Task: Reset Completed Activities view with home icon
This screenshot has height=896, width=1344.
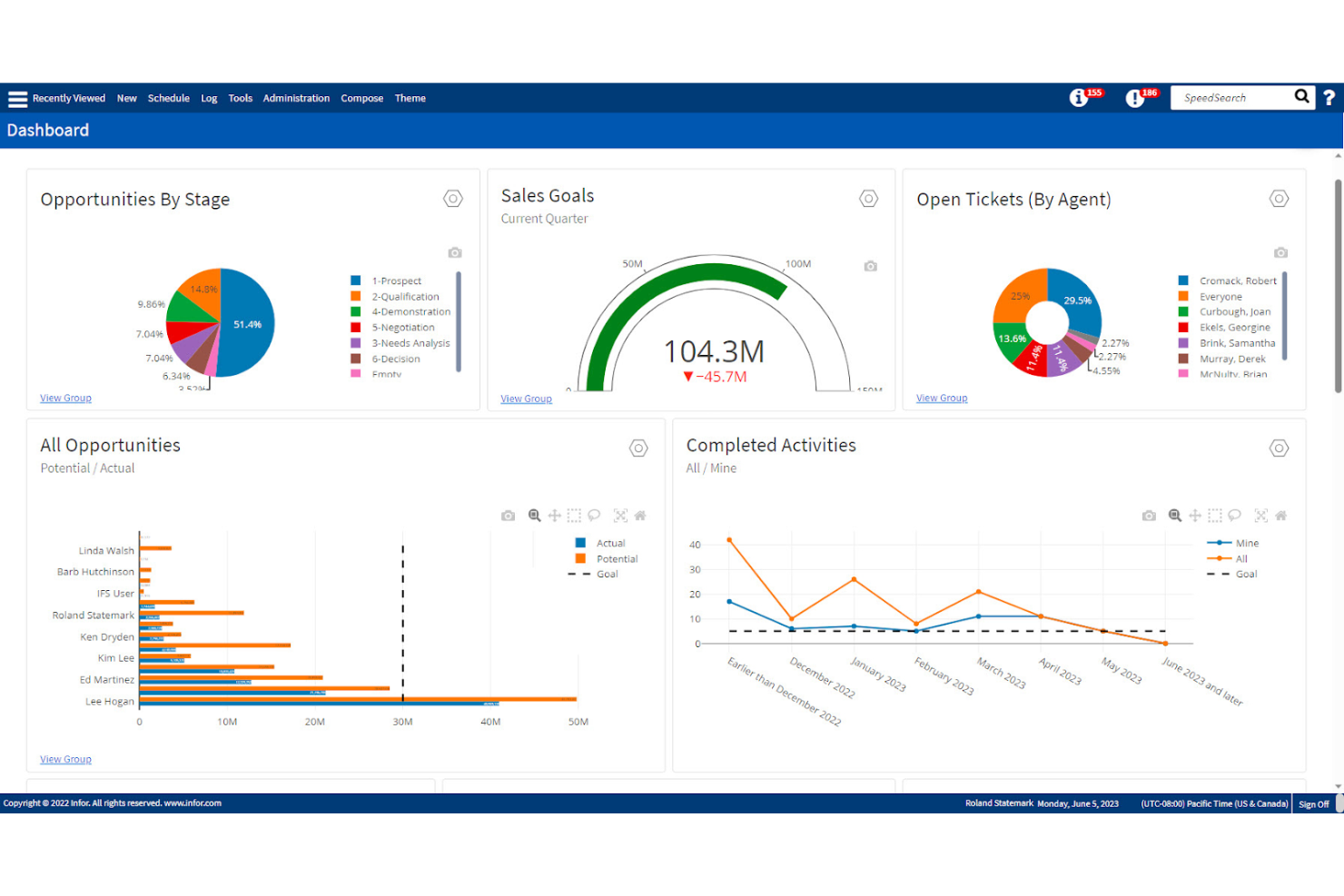Action: 1280,515
